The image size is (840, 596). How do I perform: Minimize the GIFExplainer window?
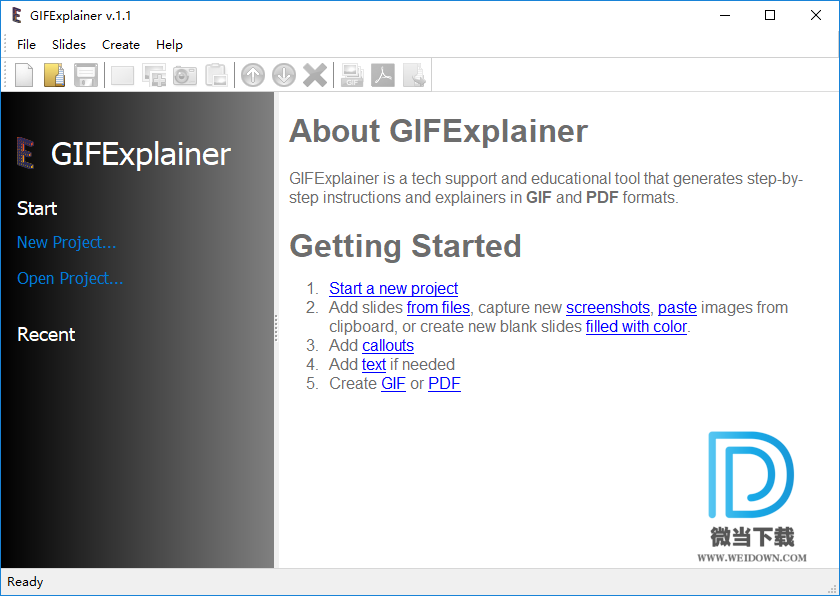(725, 15)
